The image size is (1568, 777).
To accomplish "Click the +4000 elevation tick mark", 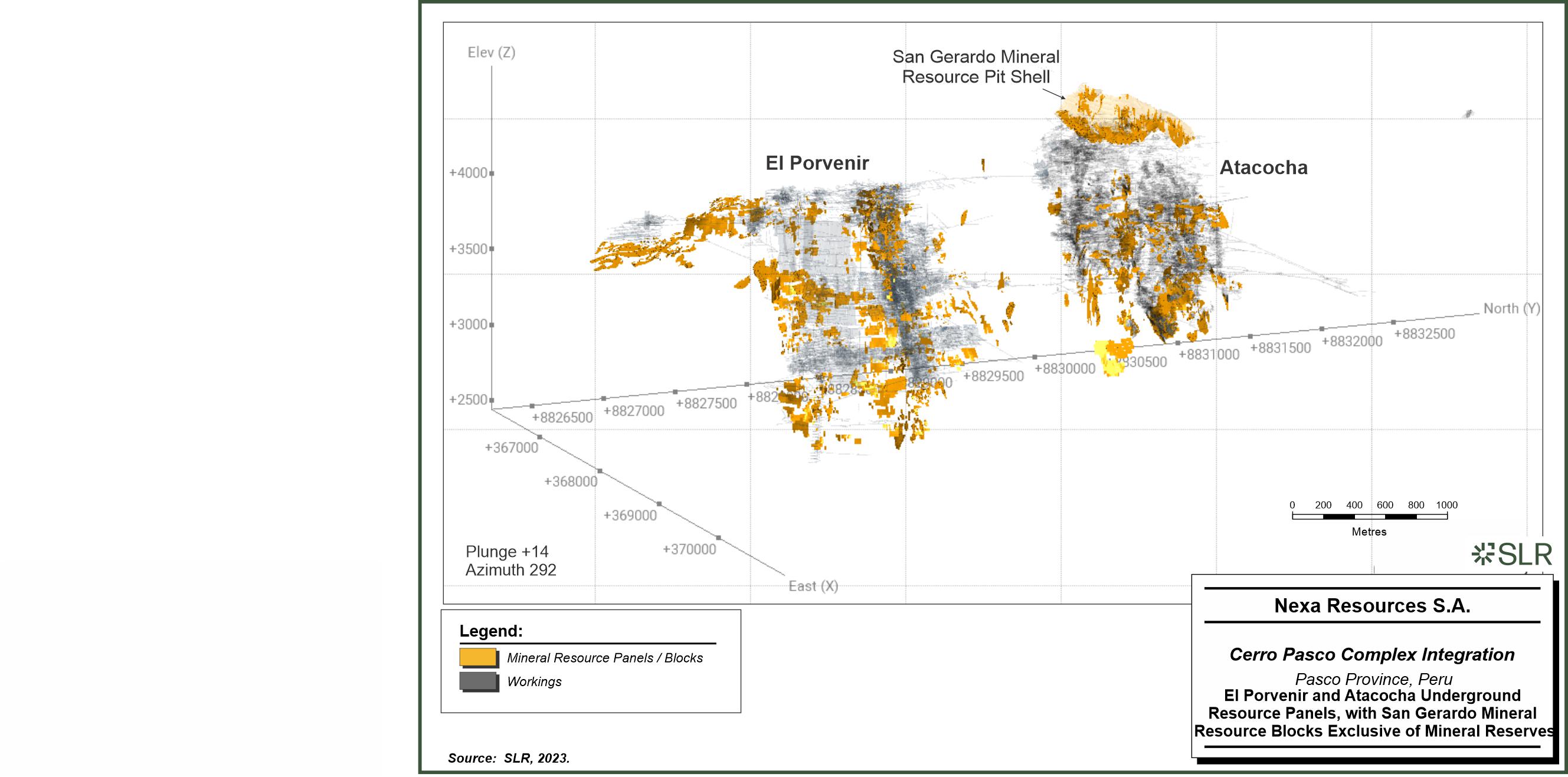I will tap(492, 173).
